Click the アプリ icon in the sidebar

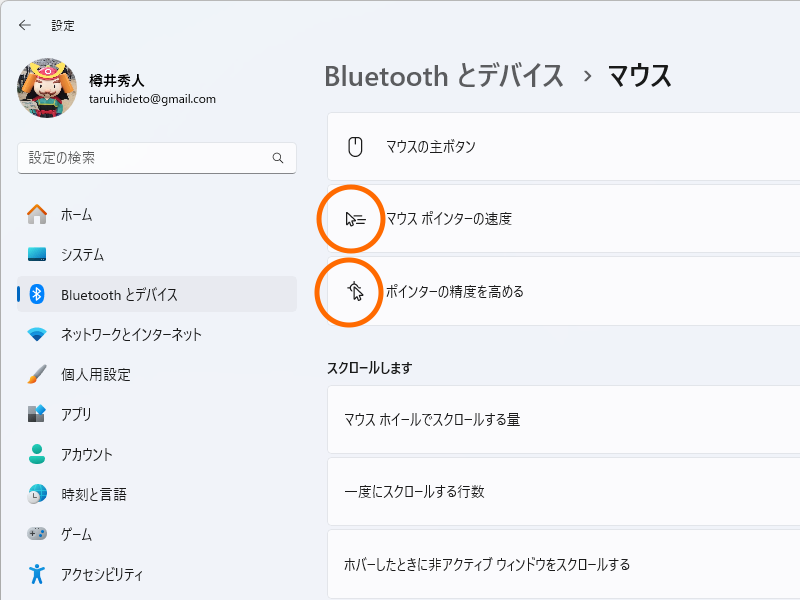[x=36, y=414]
